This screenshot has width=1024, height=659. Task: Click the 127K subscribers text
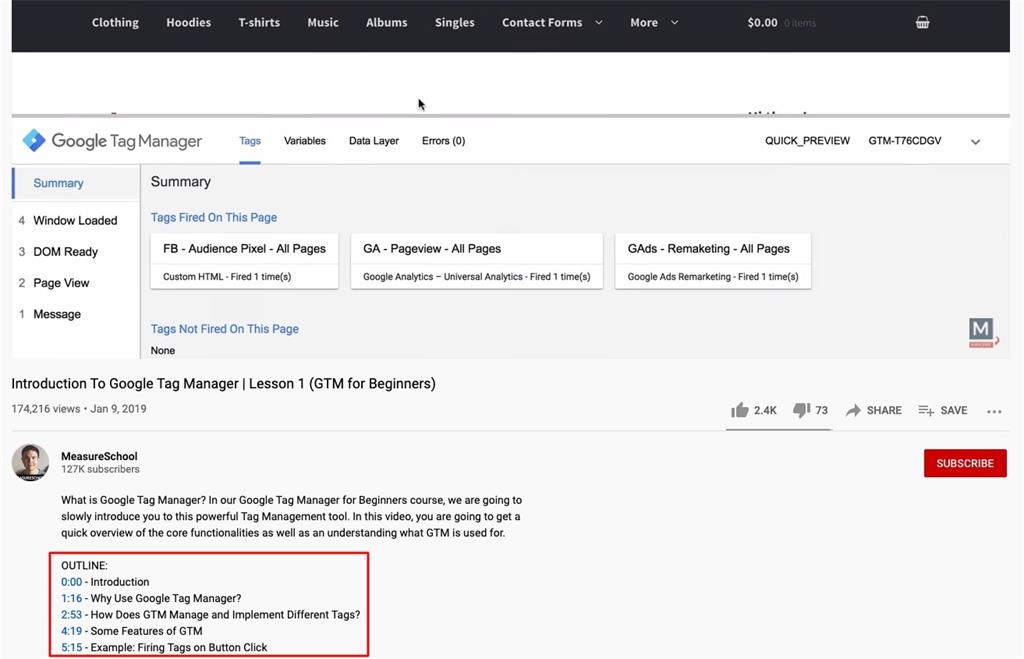point(101,469)
